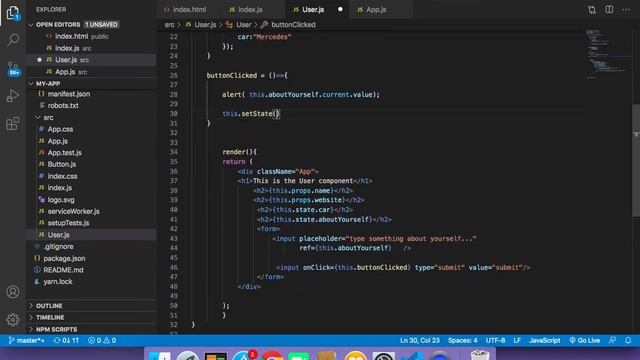Open the Source Control view icon
This screenshot has height=360, width=640.
click(x=13, y=69)
